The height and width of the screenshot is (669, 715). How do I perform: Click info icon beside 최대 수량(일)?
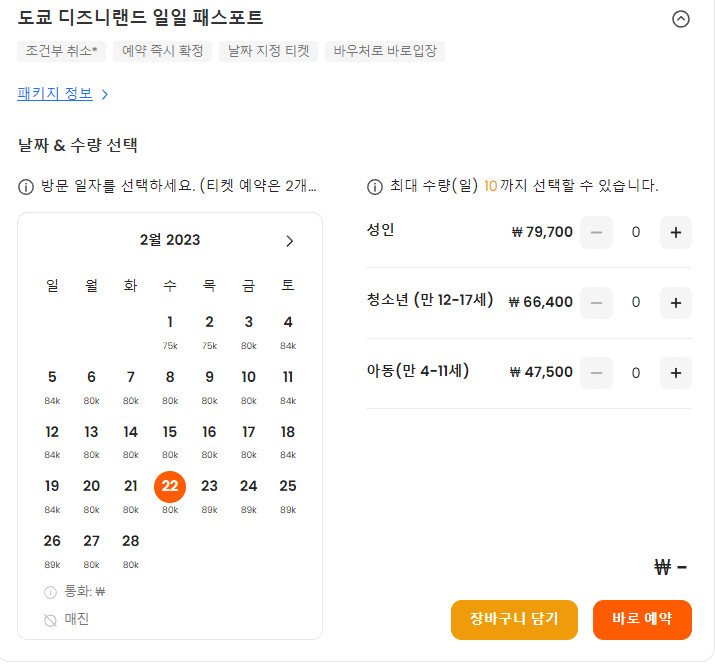coord(374,187)
